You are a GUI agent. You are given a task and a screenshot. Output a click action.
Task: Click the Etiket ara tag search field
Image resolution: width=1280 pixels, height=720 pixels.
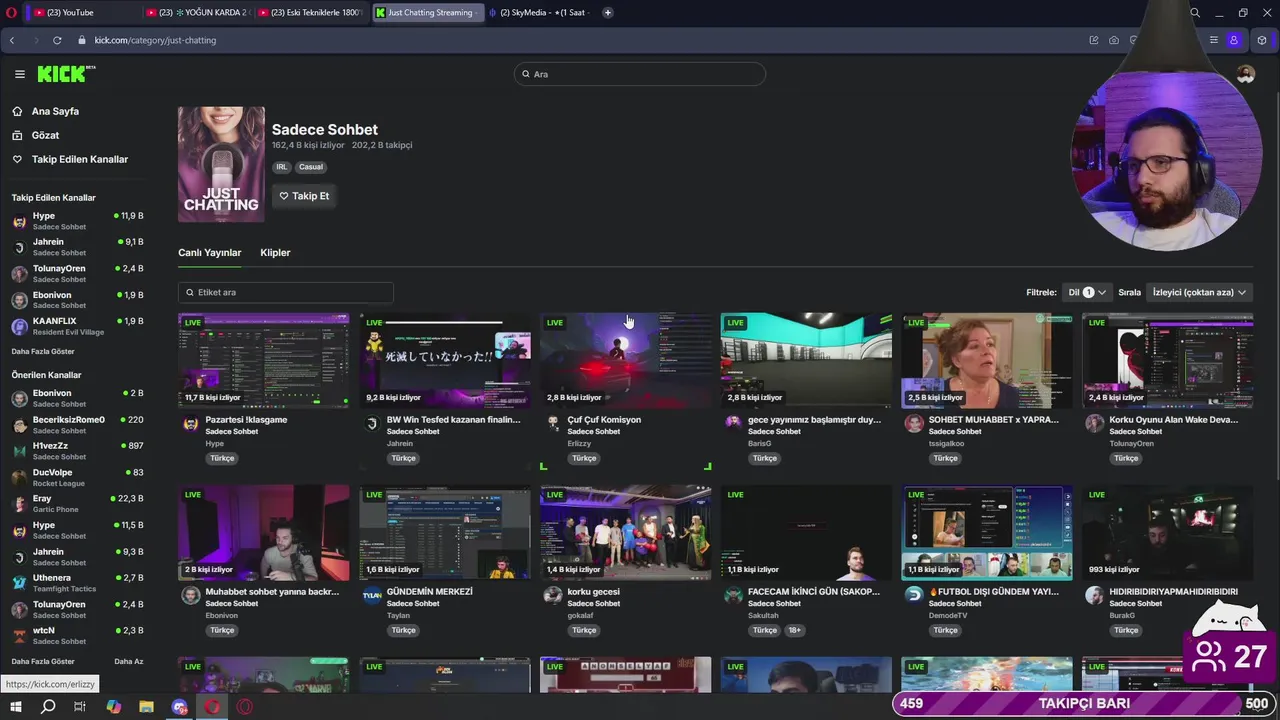point(286,292)
